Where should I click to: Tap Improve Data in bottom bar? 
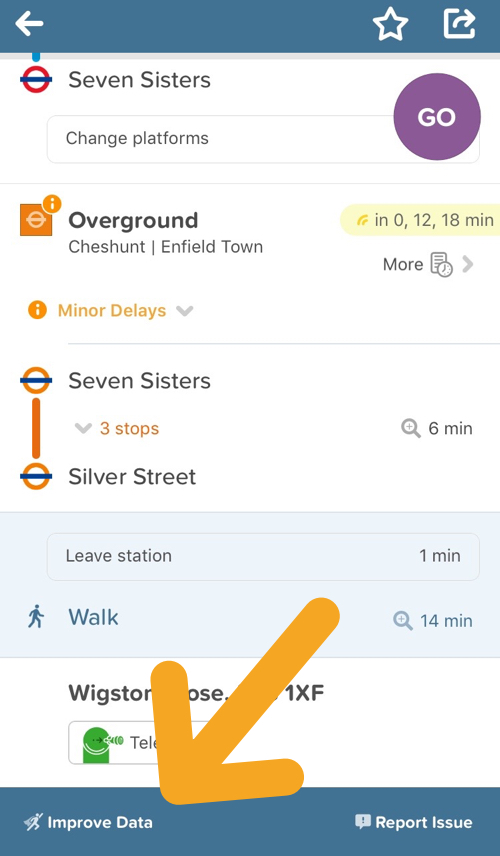point(88,822)
